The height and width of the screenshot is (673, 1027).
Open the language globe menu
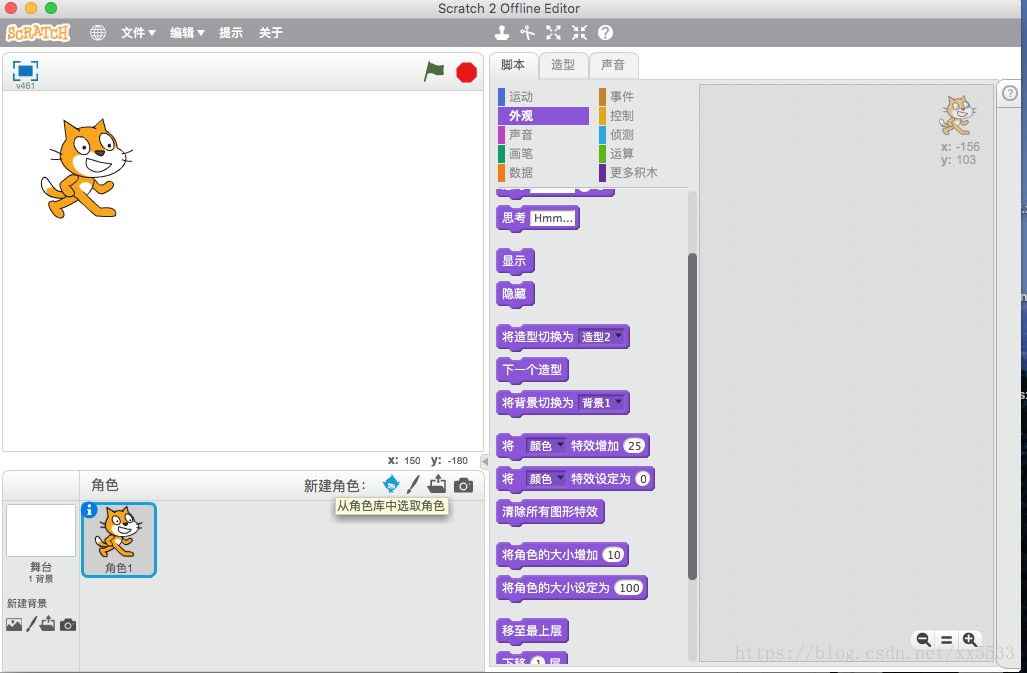tap(98, 32)
